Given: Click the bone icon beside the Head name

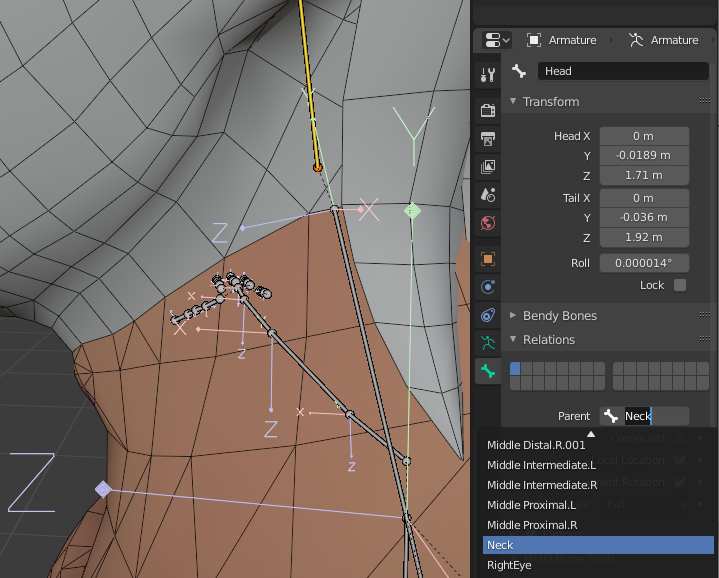Looking at the screenshot, I should coord(519,71).
